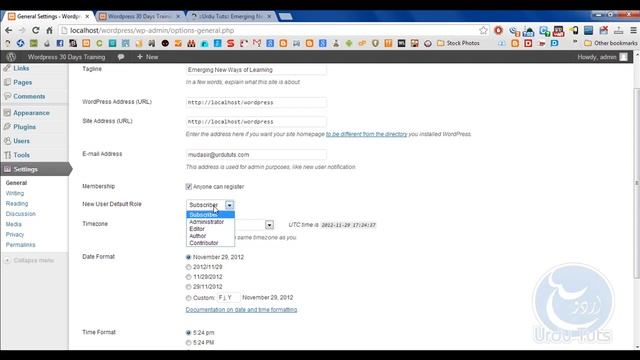Viewport: 640px width, 360px height.
Task: Open the Comments sidebar menu icon
Action: tap(7, 96)
